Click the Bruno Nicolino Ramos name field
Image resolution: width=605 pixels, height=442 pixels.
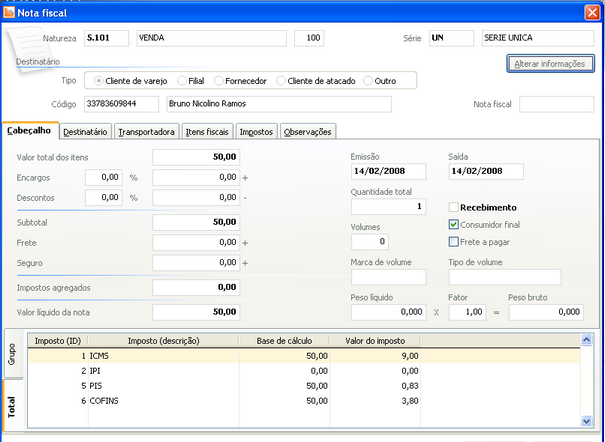coord(279,104)
